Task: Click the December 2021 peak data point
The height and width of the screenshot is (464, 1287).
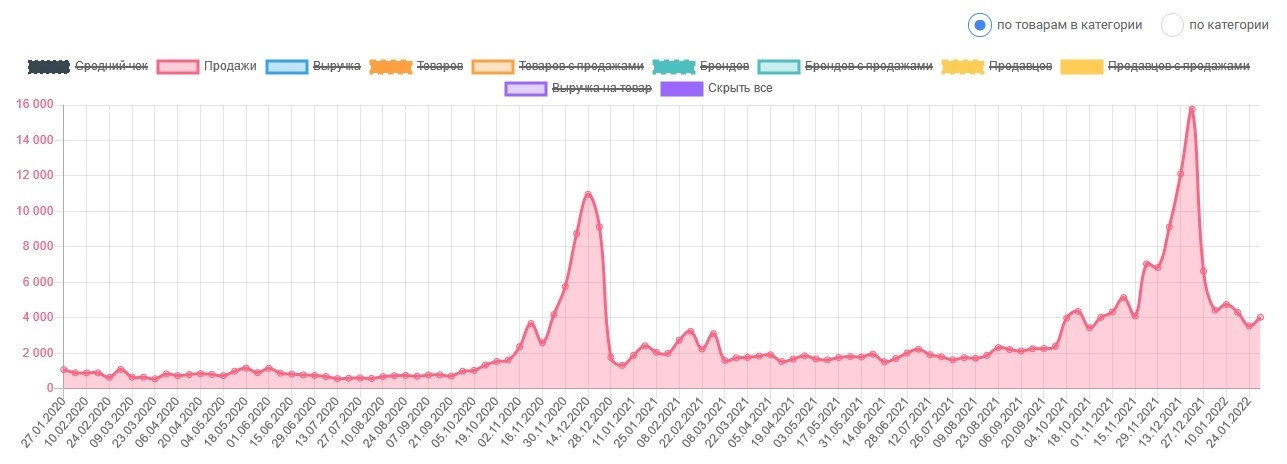Action: coord(1192,108)
